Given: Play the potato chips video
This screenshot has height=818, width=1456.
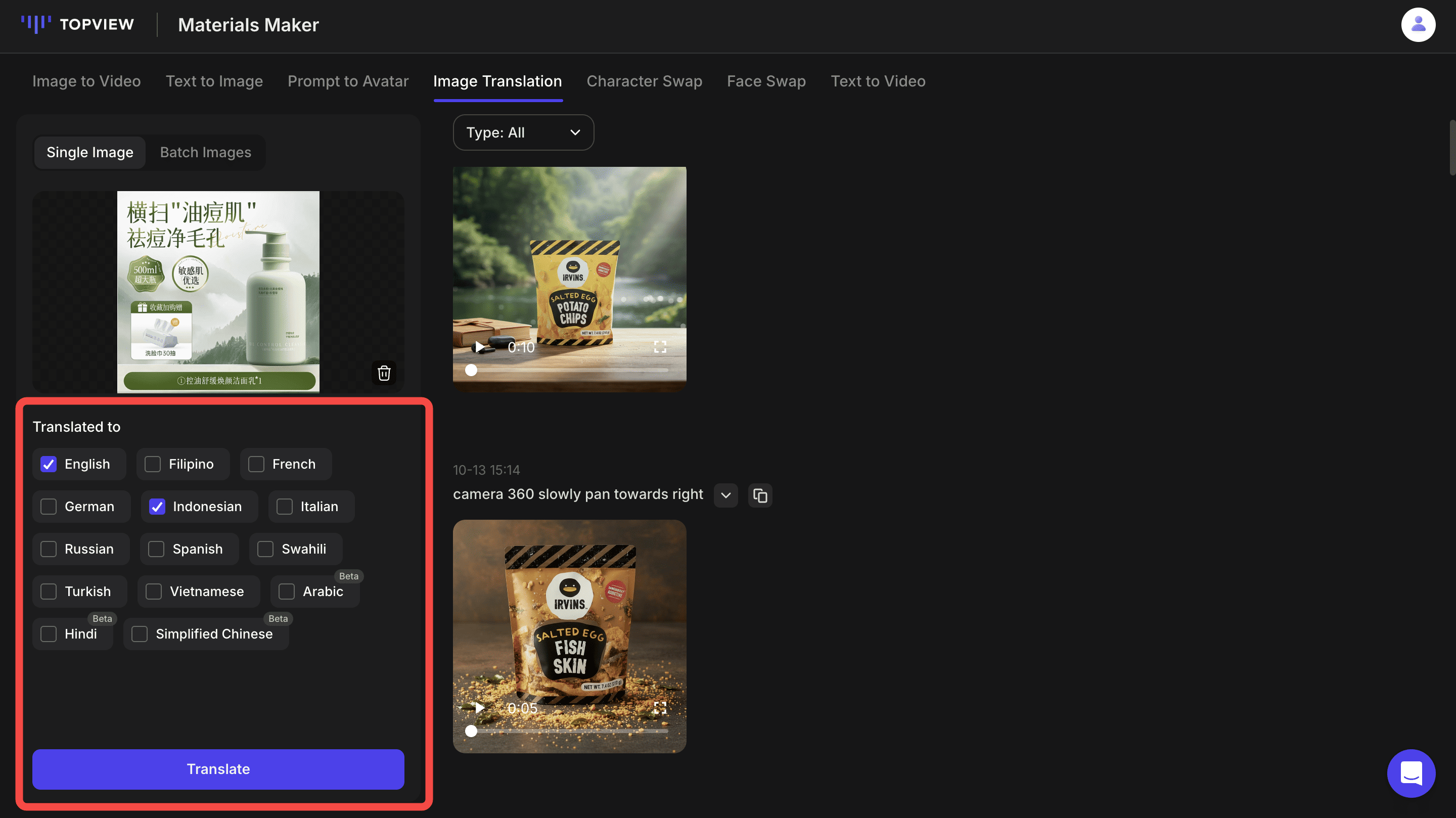Looking at the screenshot, I should 479,347.
